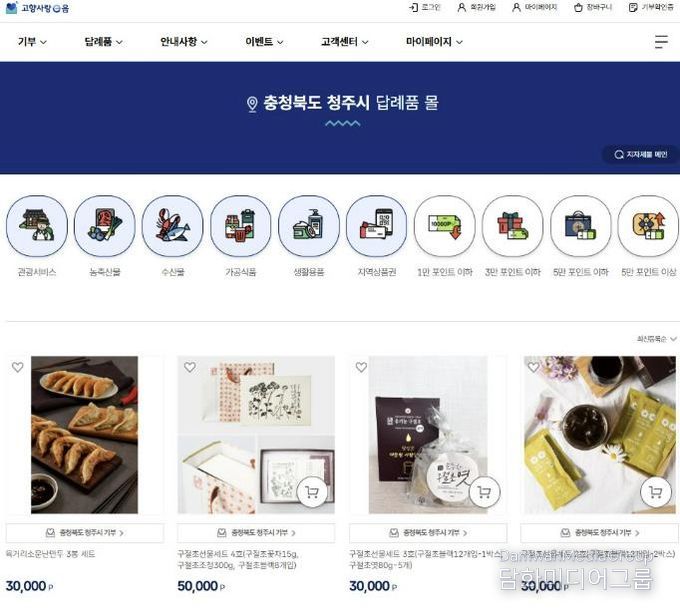This screenshot has width=680, height=612.
Task: Open the 가공식품 category icon
Action: [x=241, y=226]
